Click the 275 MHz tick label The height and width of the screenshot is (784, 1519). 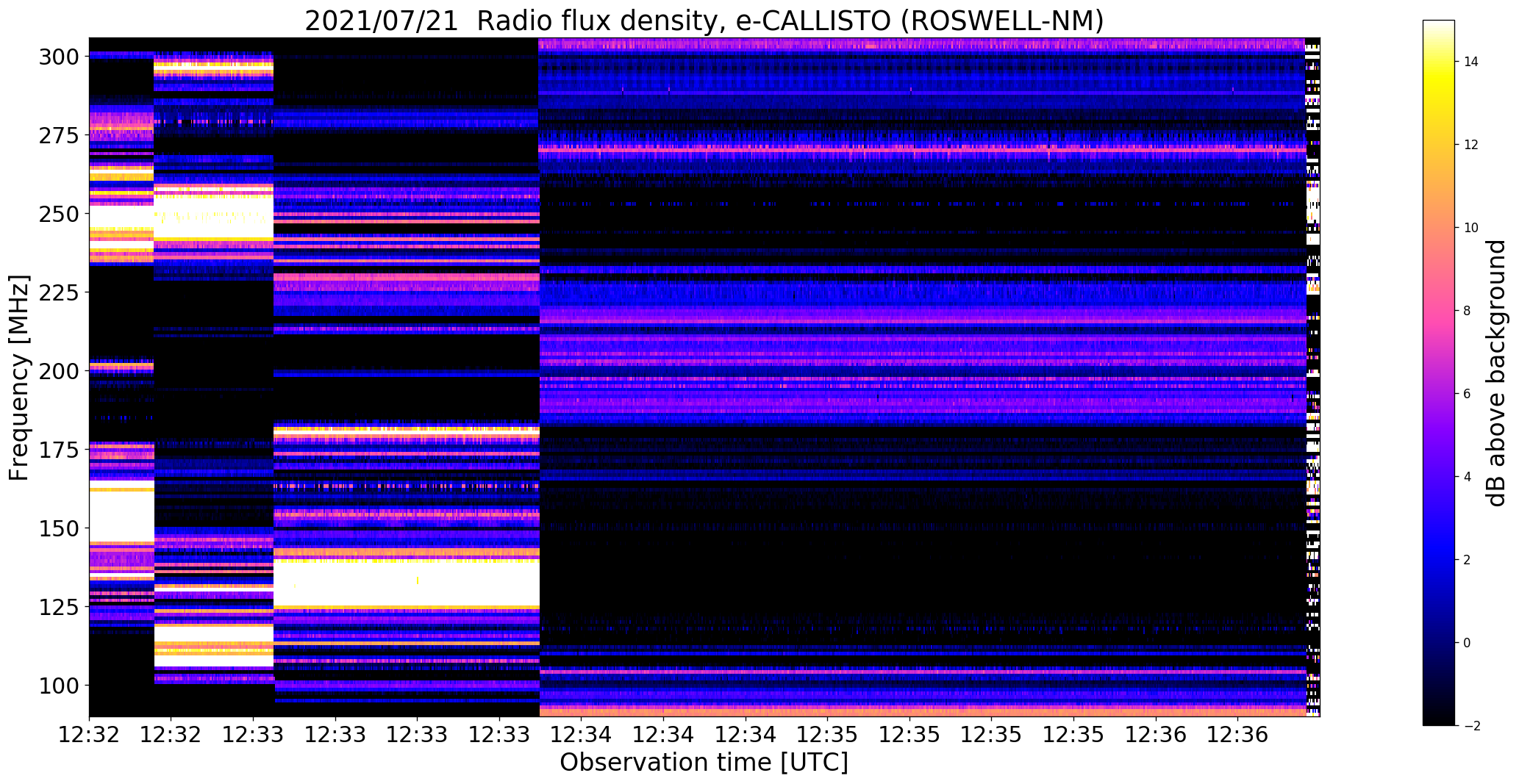click(x=60, y=135)
